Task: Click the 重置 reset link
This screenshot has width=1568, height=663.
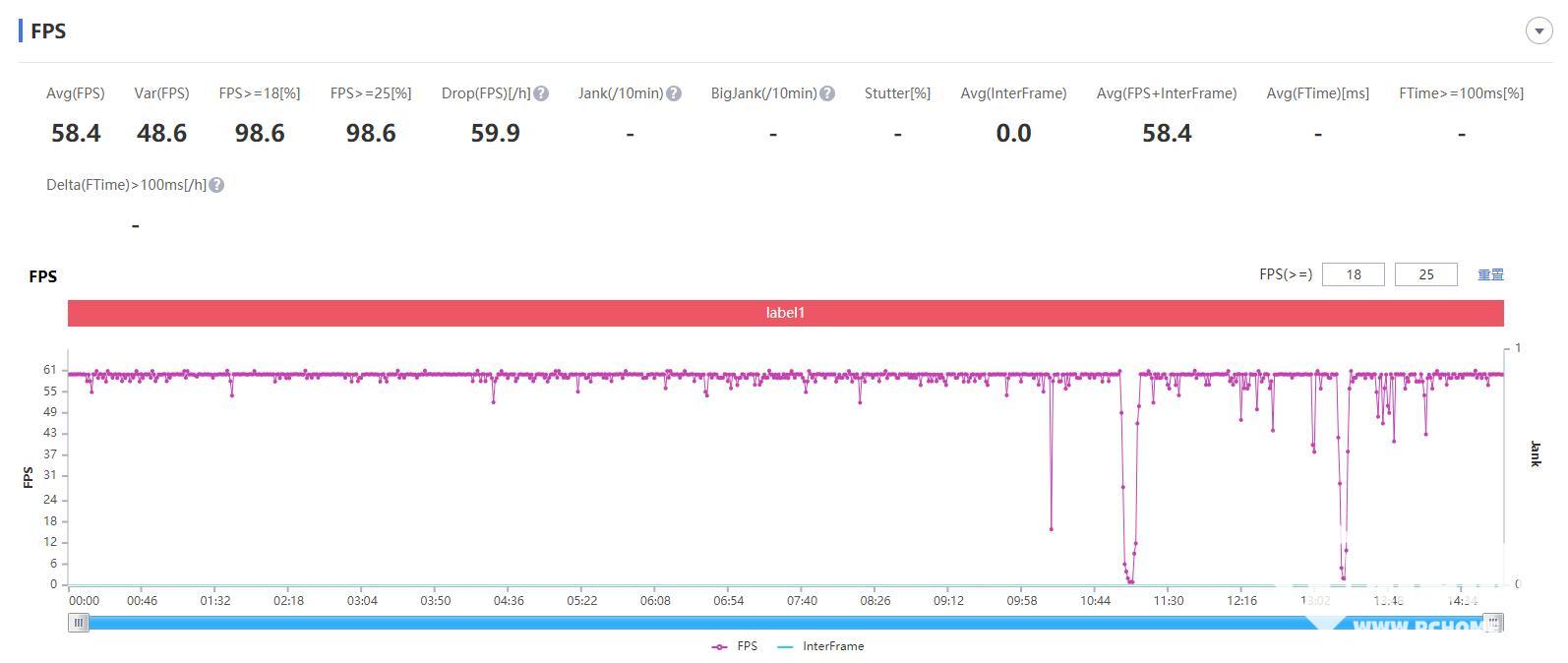Action: [x=1490, y=274]
